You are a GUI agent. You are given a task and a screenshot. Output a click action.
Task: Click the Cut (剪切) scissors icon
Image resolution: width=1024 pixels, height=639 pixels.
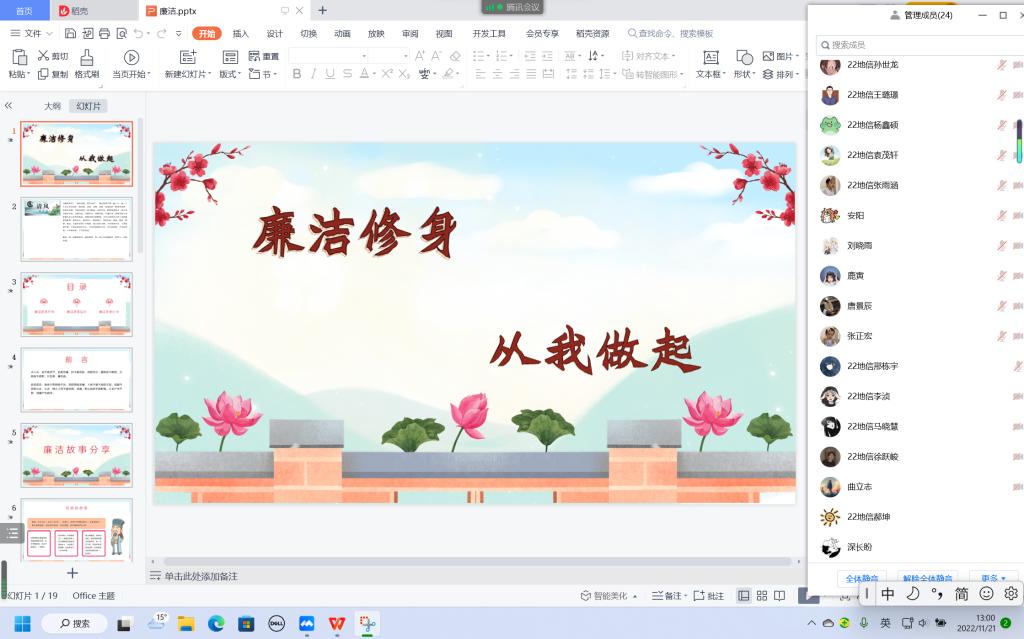click(43, 57)
